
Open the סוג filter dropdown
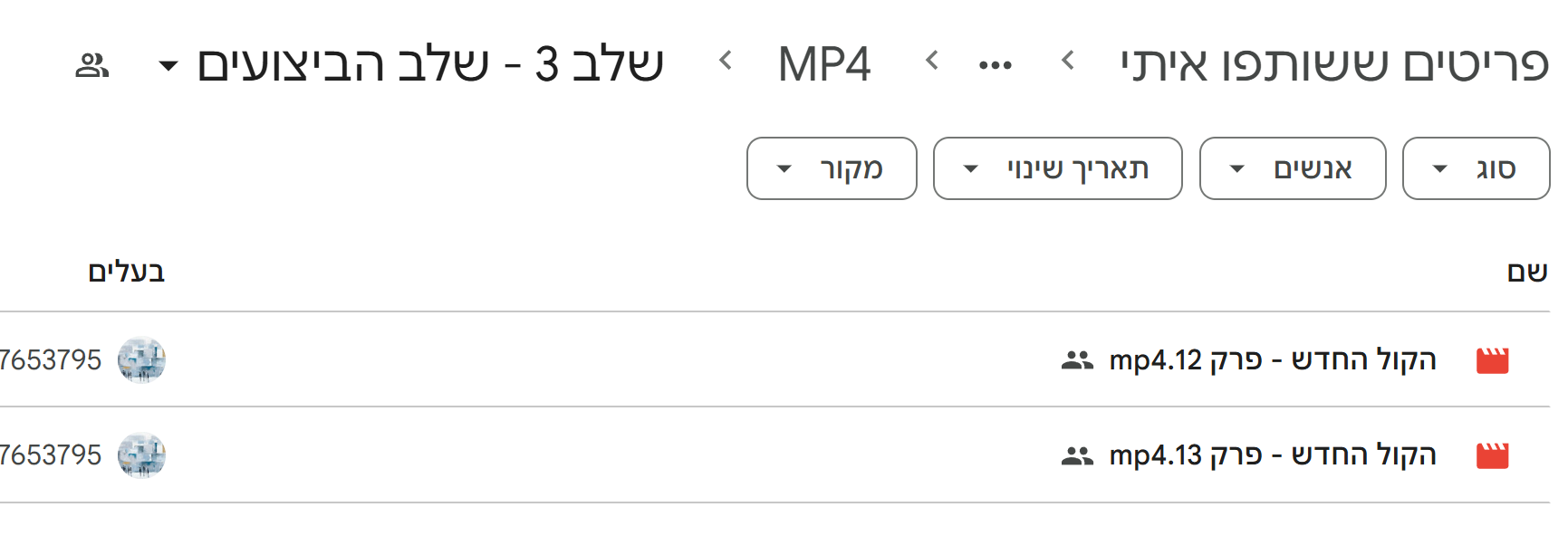click(x=1475, y=167)
